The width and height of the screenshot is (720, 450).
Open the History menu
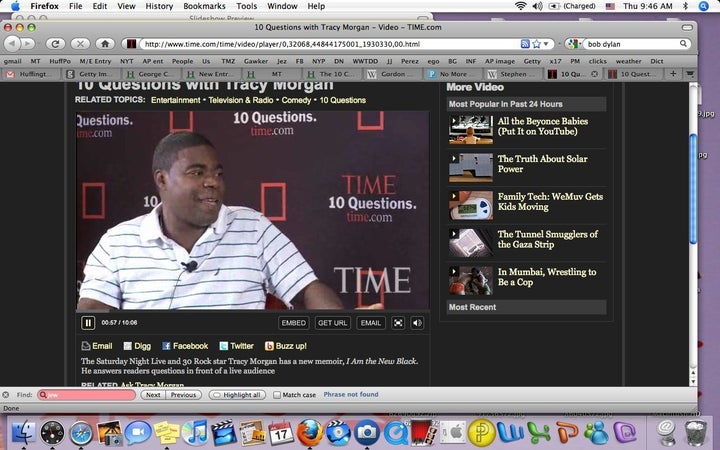tap(159, 6)
